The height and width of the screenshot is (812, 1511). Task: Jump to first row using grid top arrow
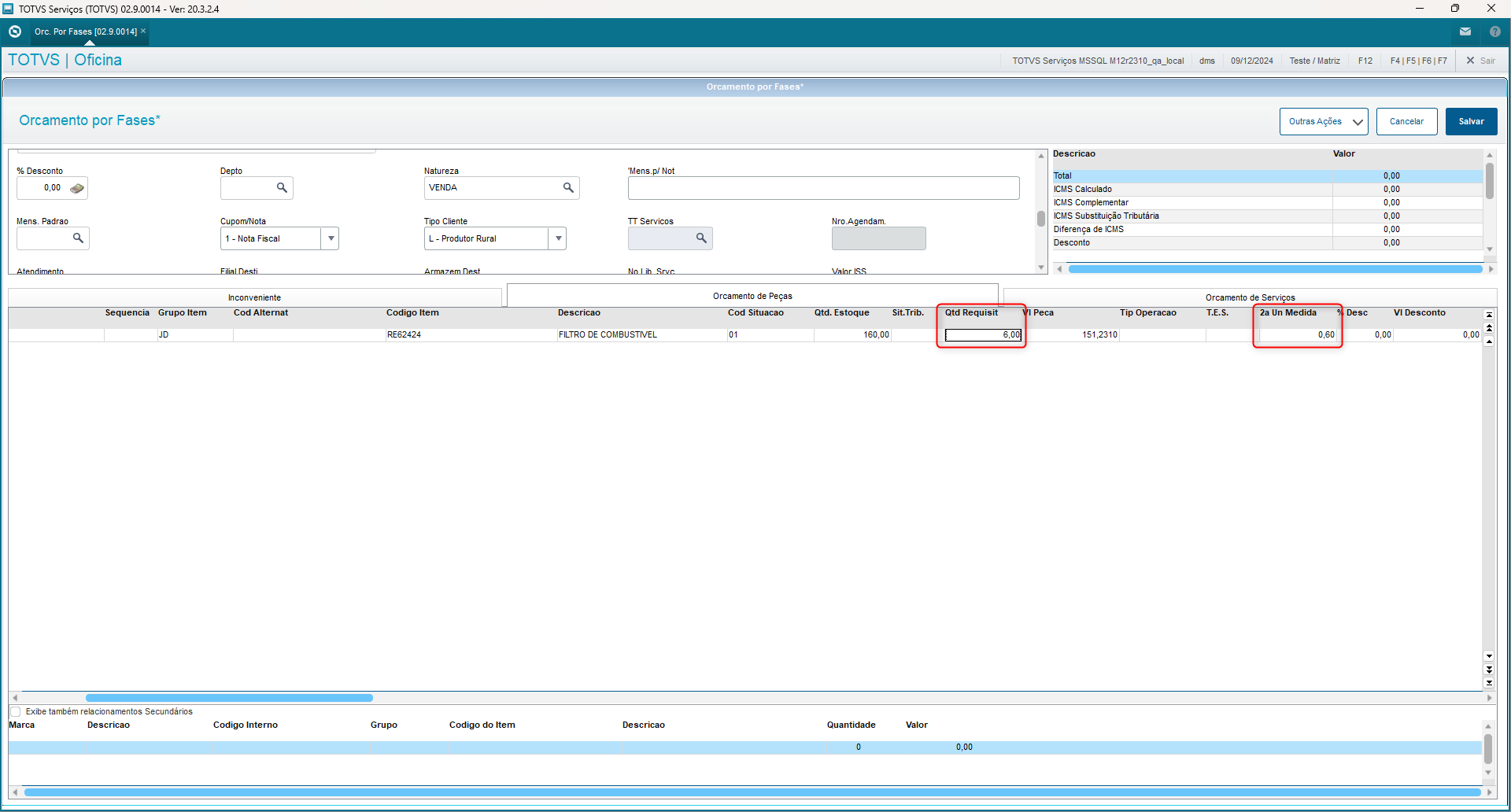(1489, 315)
